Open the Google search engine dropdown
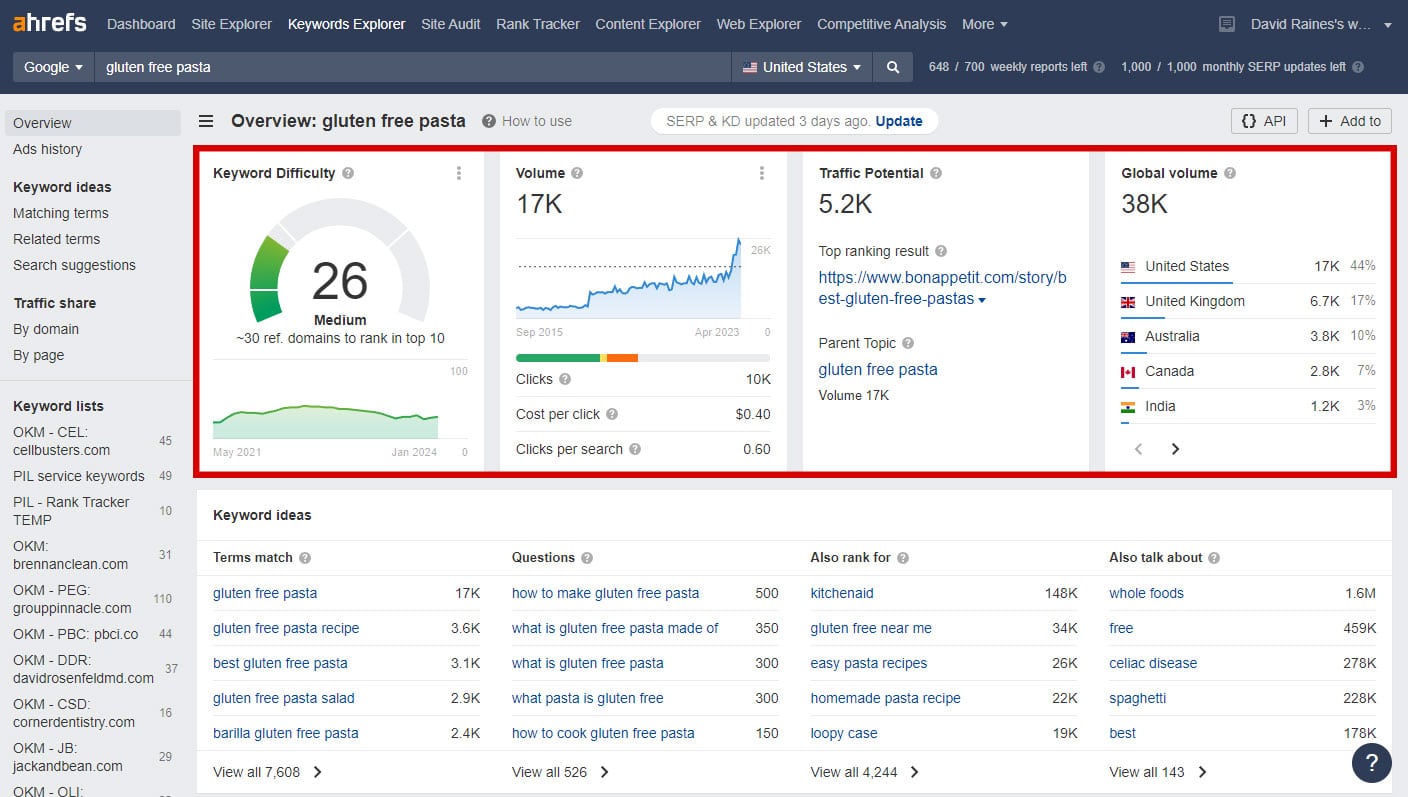The image size is (1408, 797). [53, 67]
